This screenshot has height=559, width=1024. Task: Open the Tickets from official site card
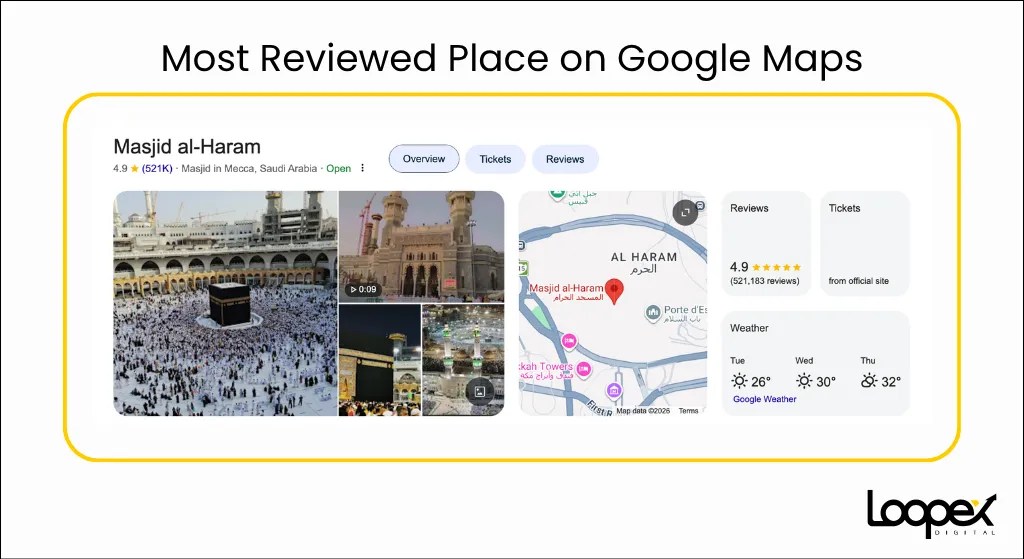point(865,244)
